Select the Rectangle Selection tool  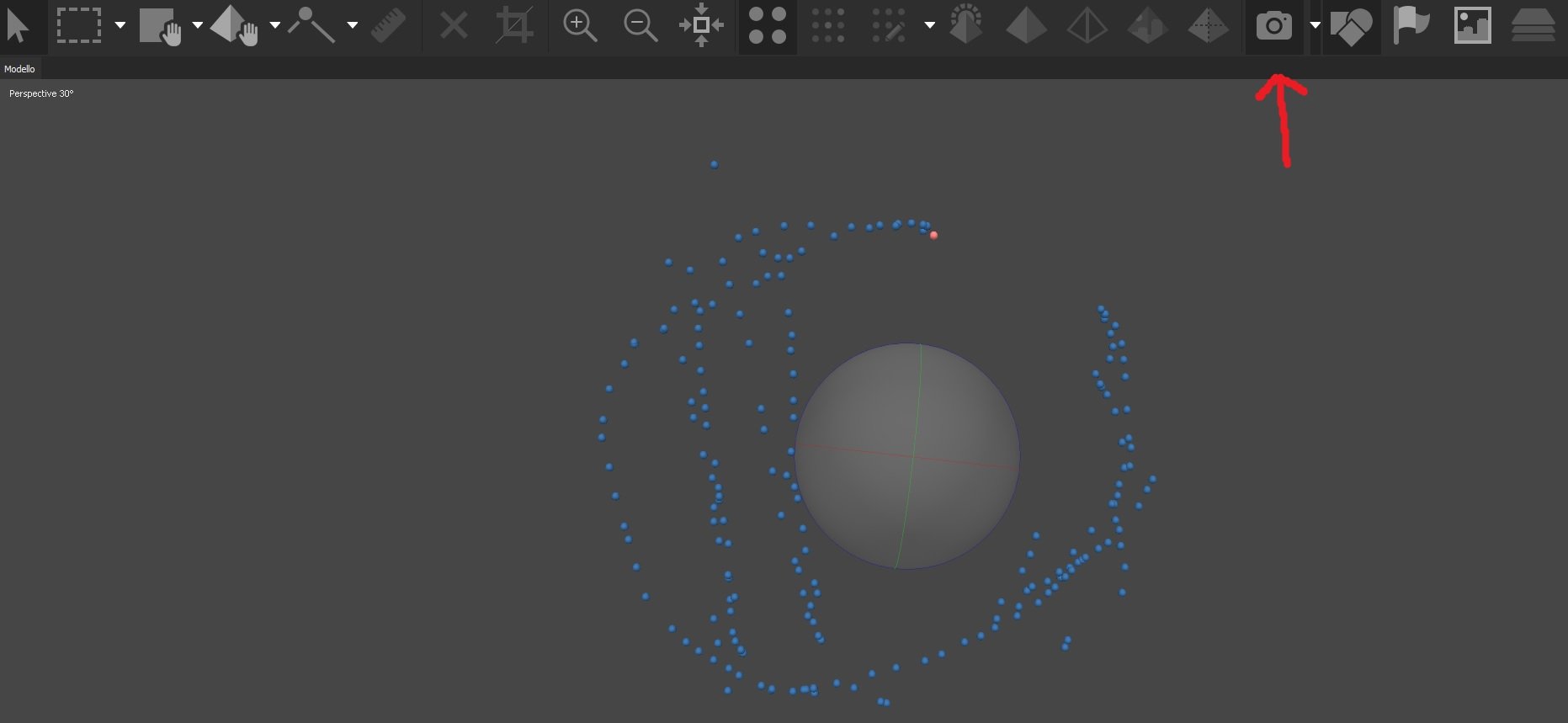[79, 25]
